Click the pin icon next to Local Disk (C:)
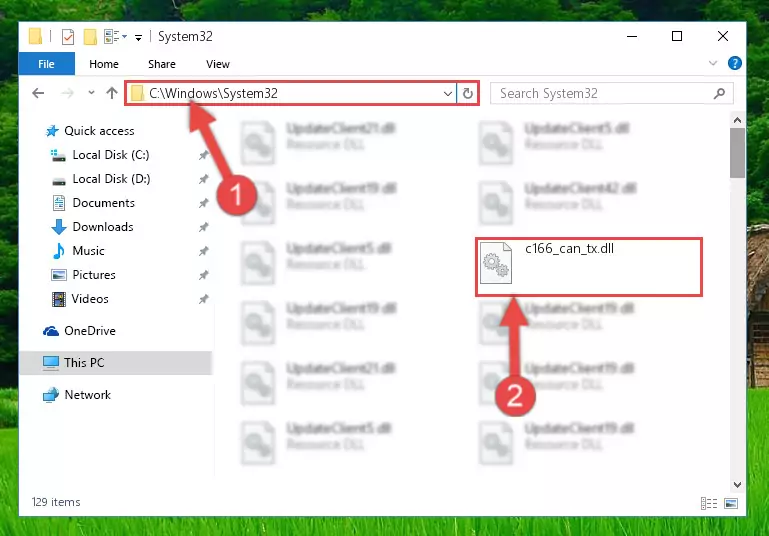This screenshot has height=536, width=769. pyautogui.click(x=204, y=155)
